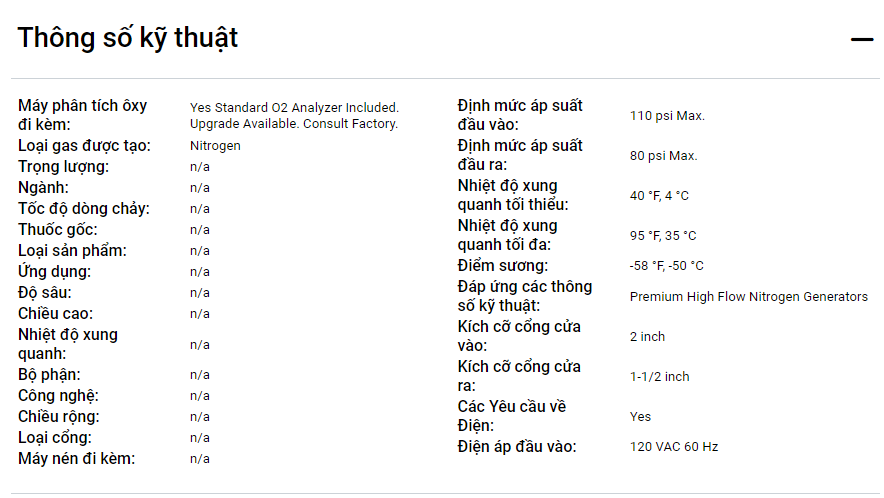Click the 2 inch inlet port value

point(647,337)
